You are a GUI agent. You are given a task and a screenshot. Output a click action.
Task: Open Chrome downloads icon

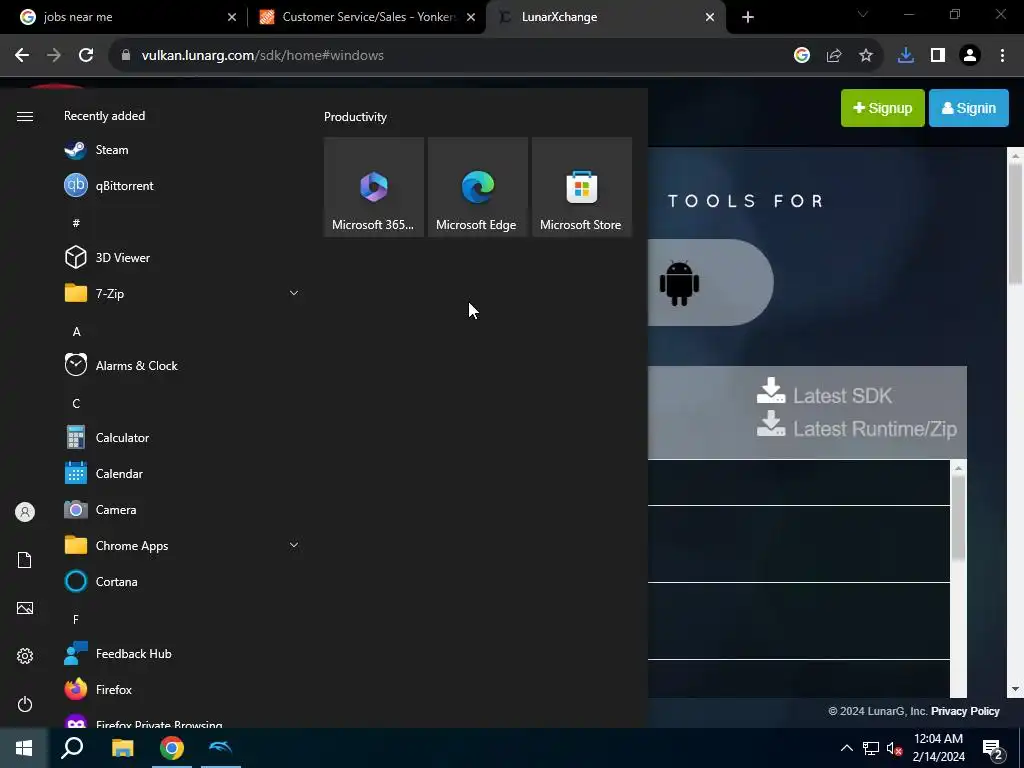[x=905, y=56]
